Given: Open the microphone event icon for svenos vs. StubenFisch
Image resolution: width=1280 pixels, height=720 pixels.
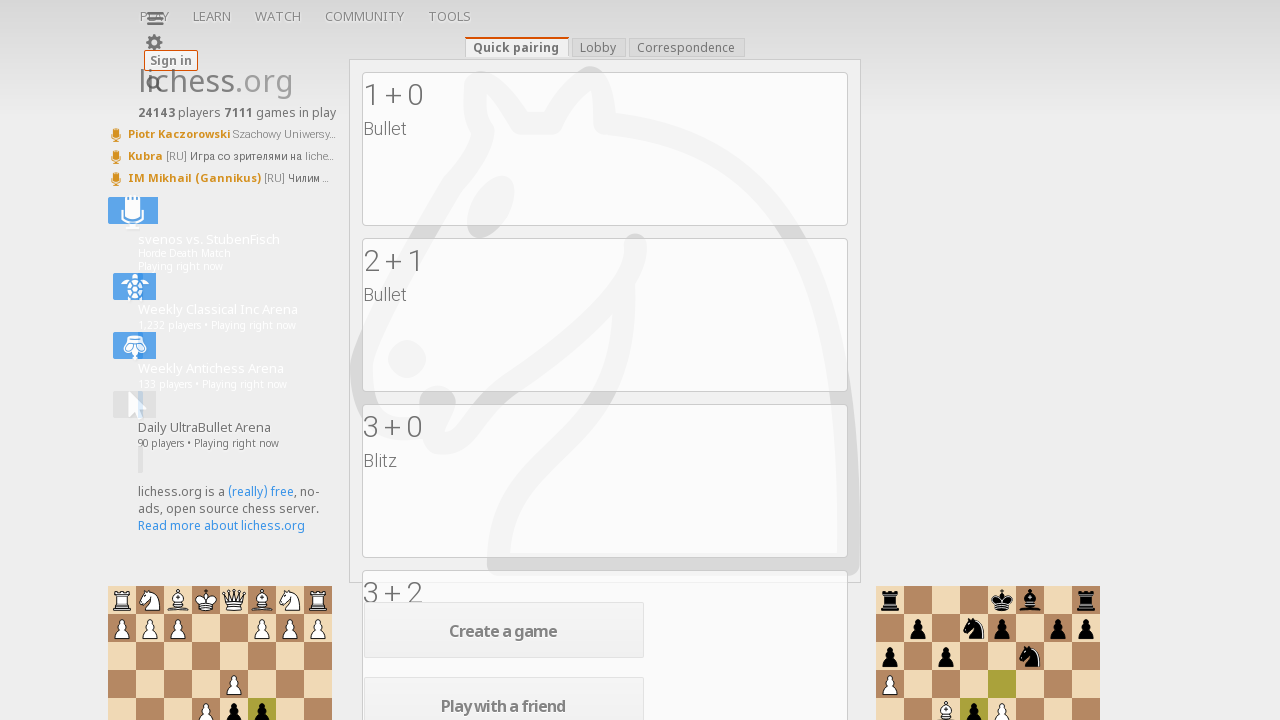Looking at the screenshot, I should click(133, 212).
